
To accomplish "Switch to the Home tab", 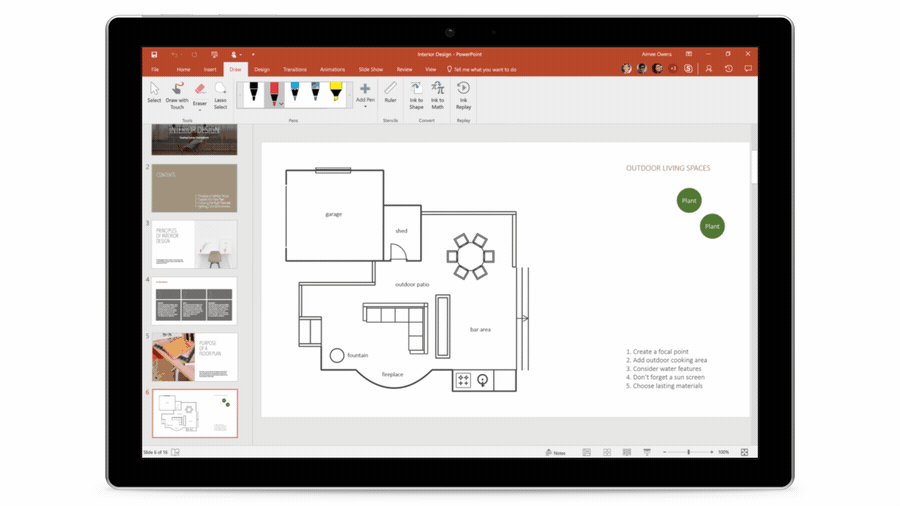I will coord(183,69).
